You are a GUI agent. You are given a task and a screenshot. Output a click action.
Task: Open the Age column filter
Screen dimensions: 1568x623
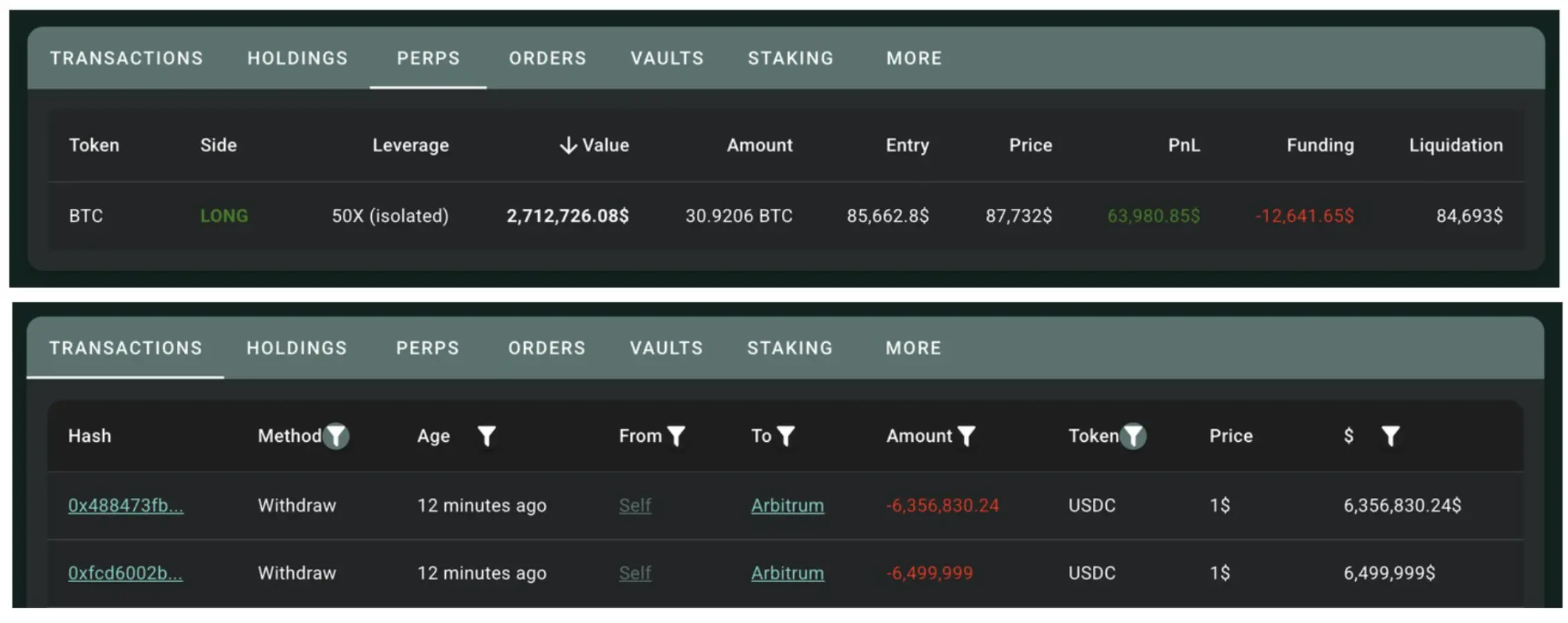tap(487, 436)
